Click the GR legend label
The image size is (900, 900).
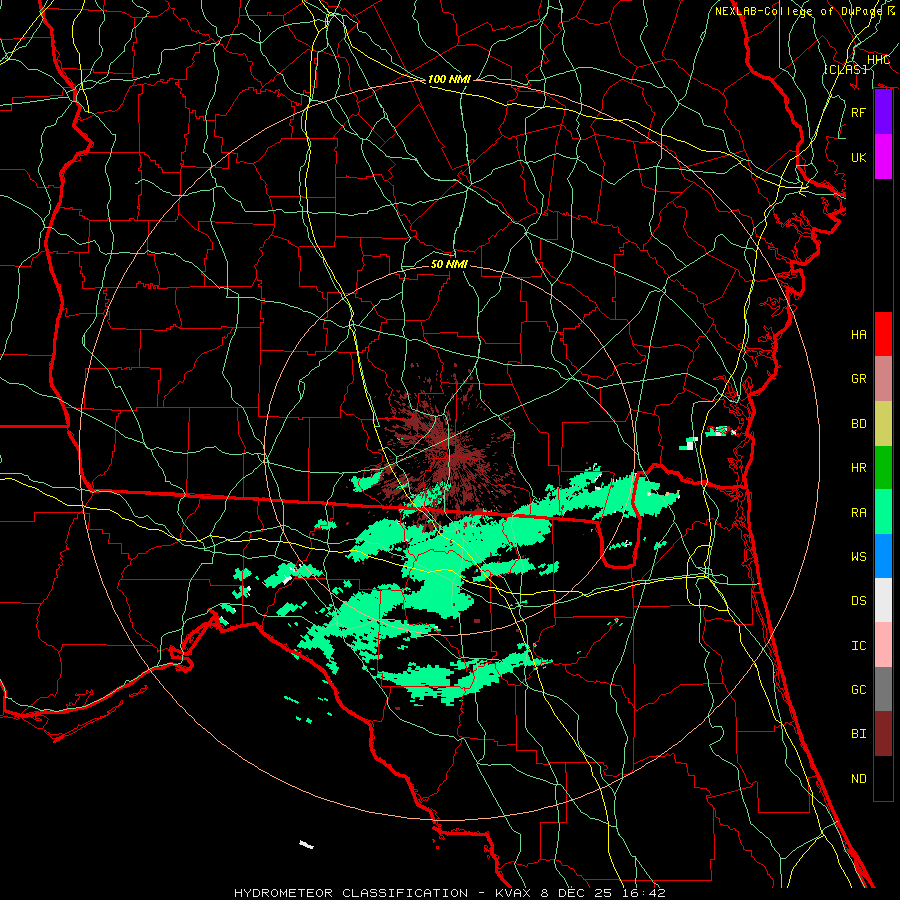pyautogui.click(x=859, y=379)
